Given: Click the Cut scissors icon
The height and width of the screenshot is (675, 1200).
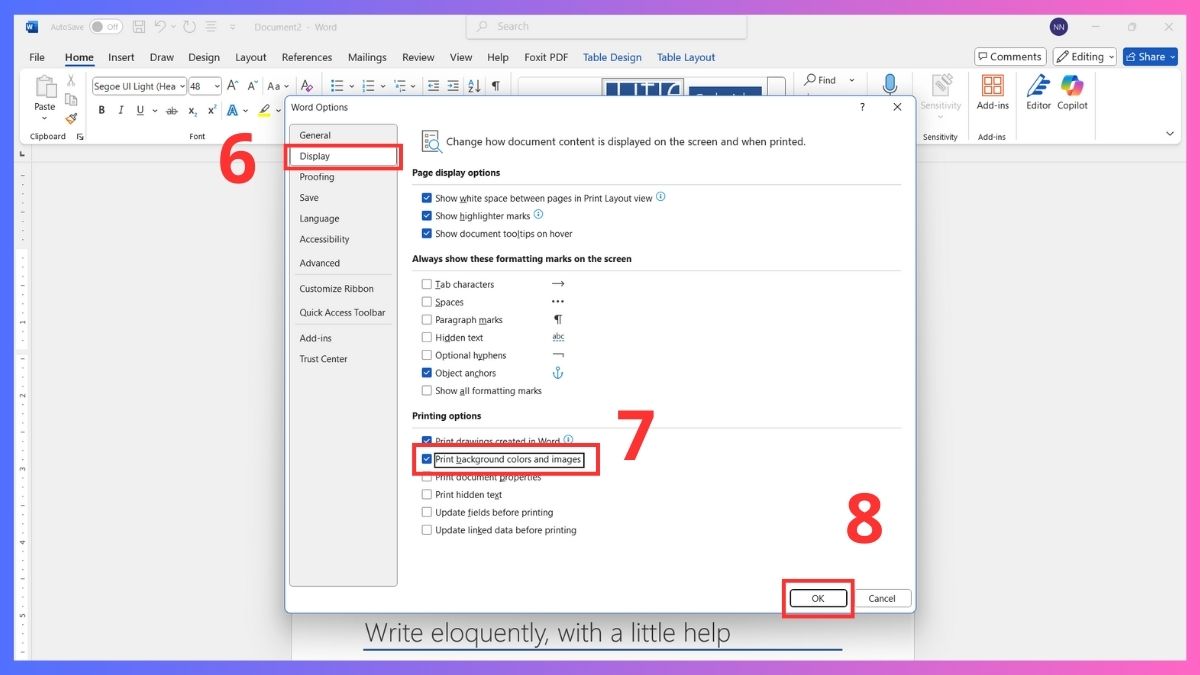Looking at the screenshot, I should pos(71,81).
